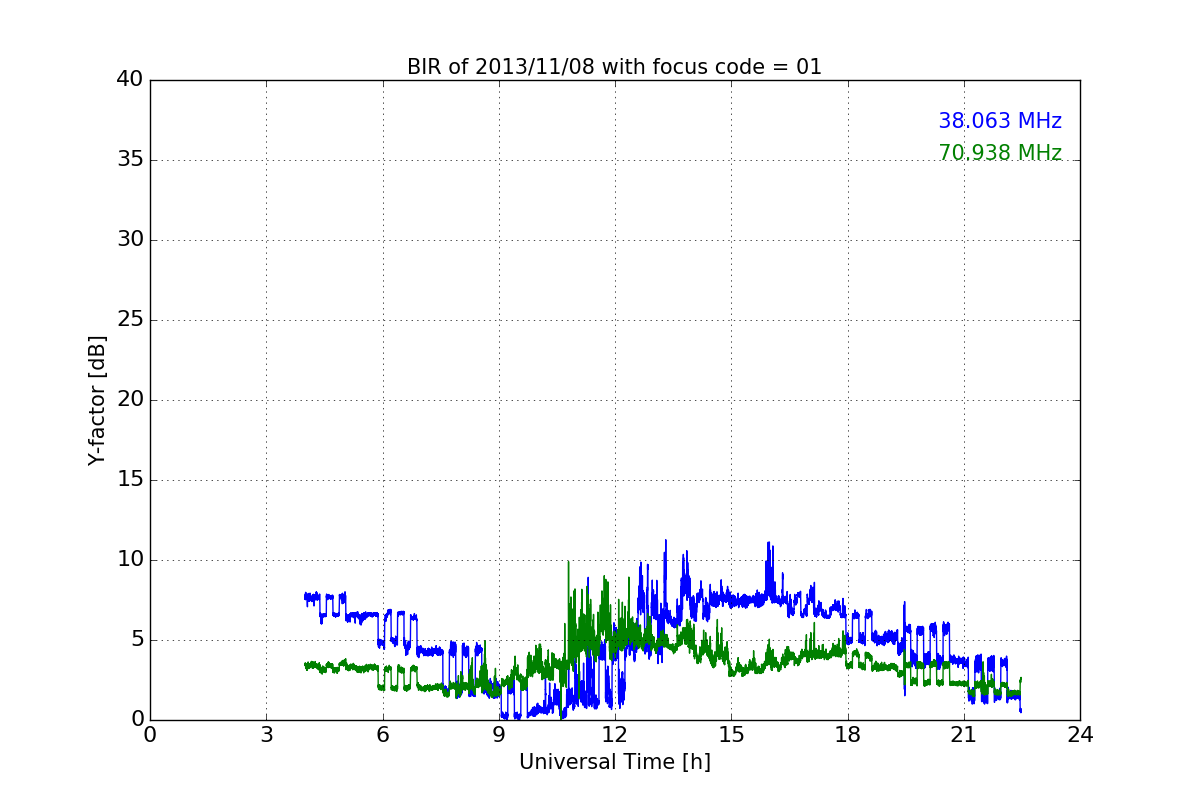
Task: Click the x-axis tick label '15'
Action: 731,735
